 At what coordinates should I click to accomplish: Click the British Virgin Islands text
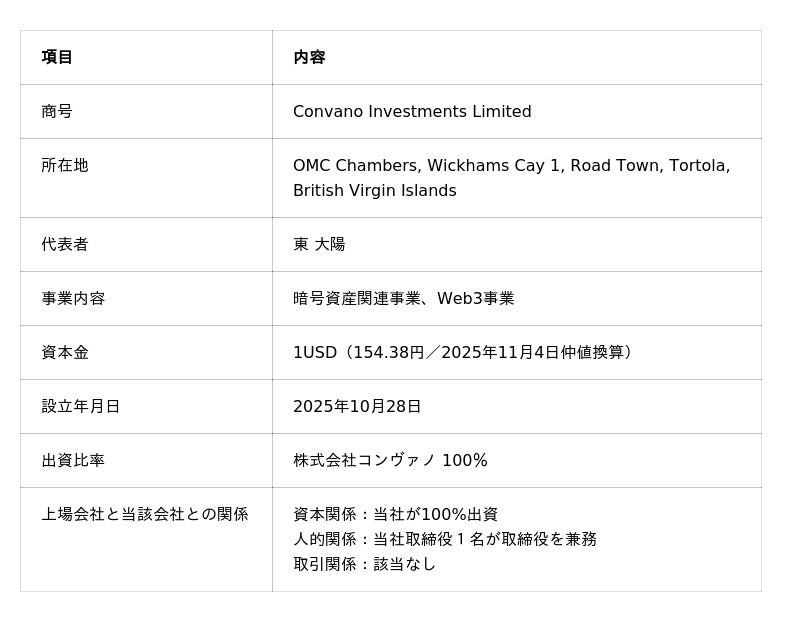coord(374,190)
